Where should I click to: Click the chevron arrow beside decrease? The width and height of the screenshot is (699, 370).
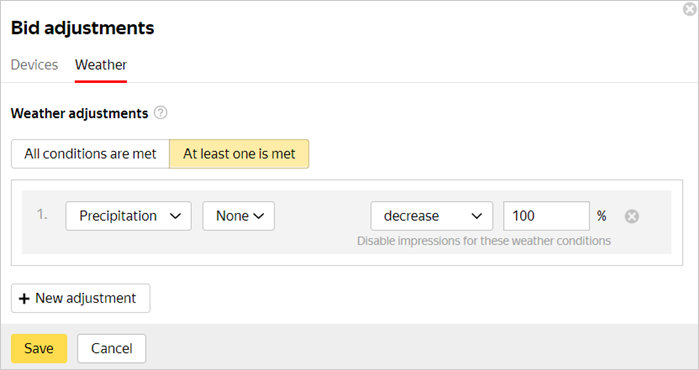point(477,216)
